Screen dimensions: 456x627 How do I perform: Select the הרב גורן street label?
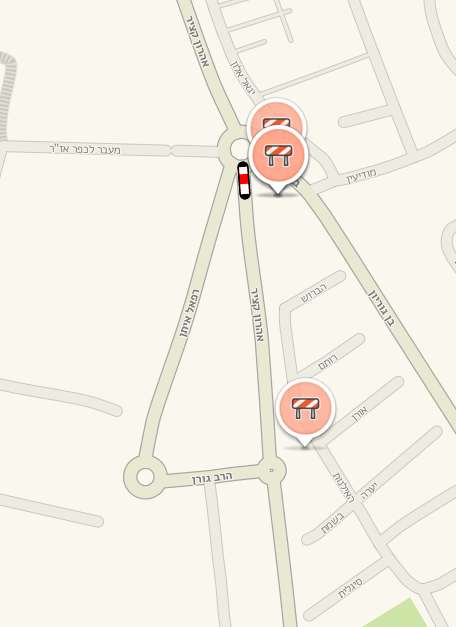tap(212, 477)
